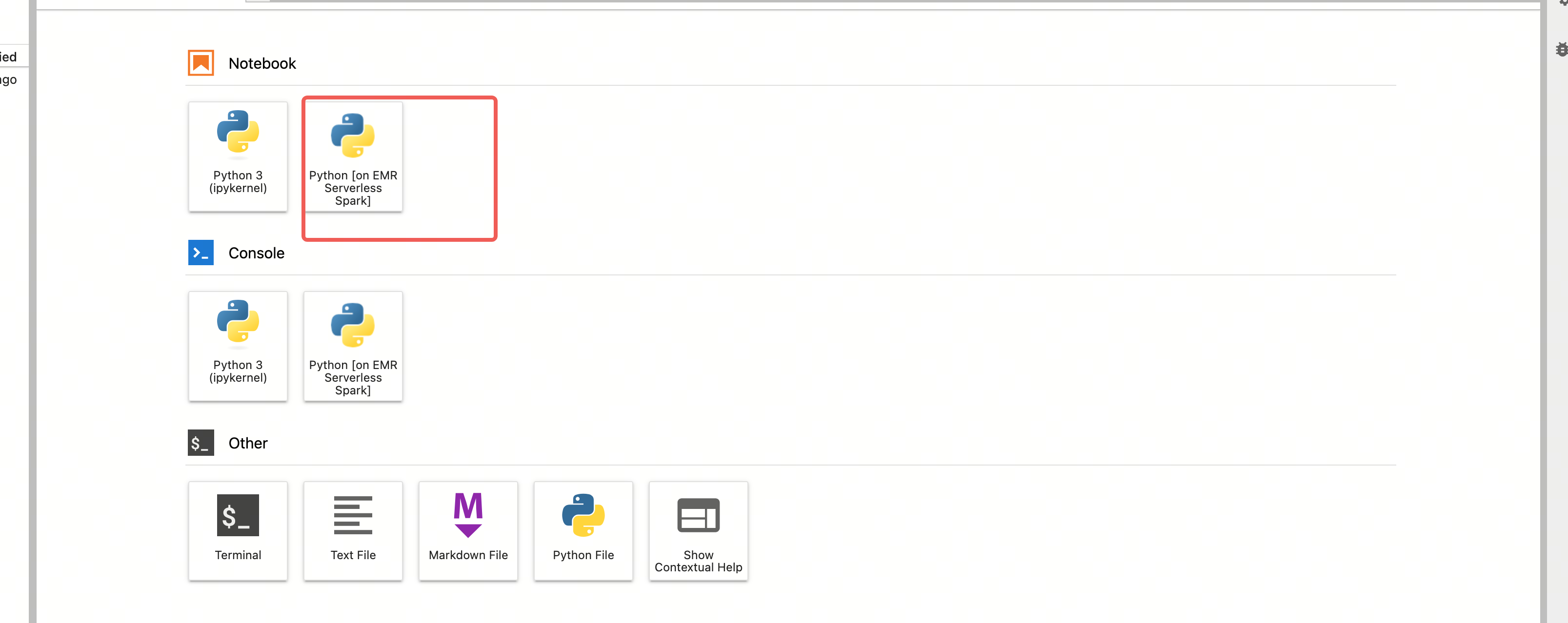
Task: Click the Notebook section heading
Action: click(x=261, y=63)
